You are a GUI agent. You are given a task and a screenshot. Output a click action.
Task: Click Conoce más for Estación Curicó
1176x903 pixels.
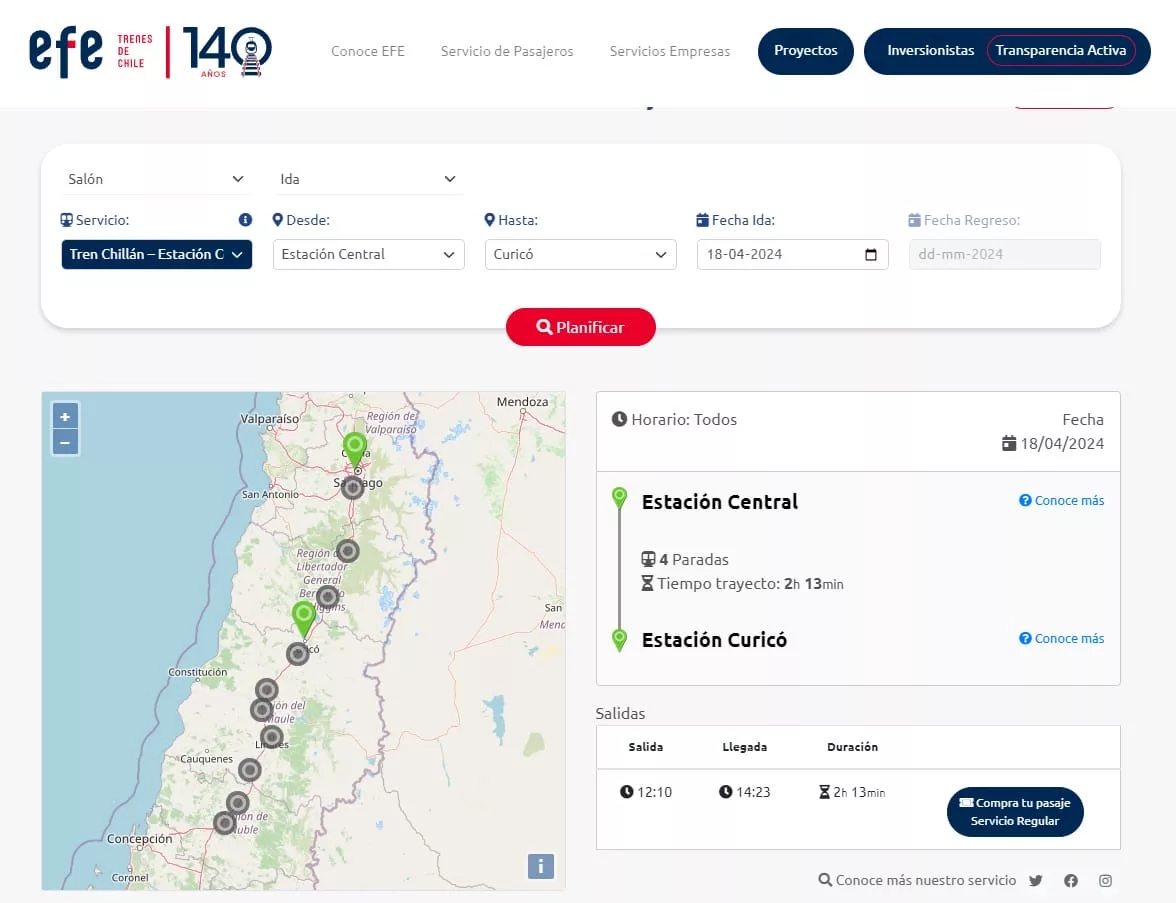pos(1061,638)
